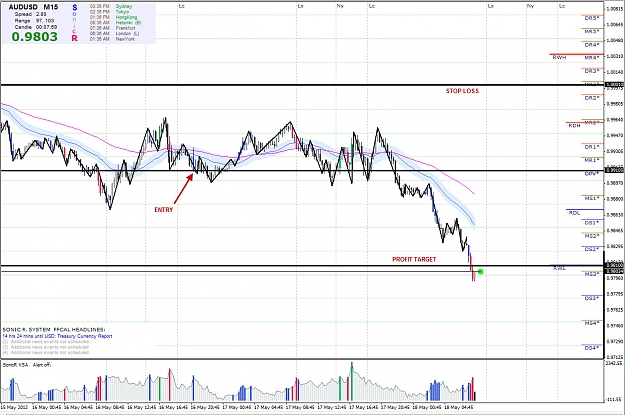
Task: Click the 0.97960 price axis value
Action: point(615,278)
